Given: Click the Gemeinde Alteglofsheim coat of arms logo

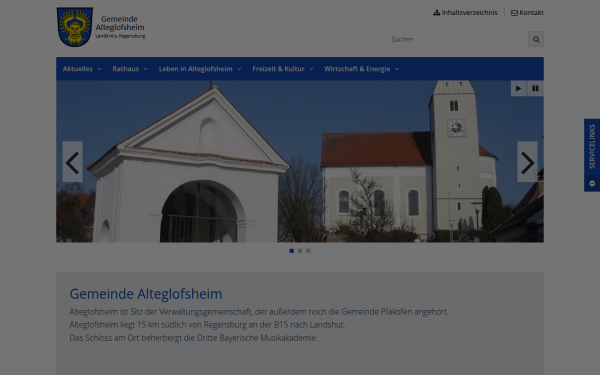Looking at the screenshot, I should pyautogui.click(x=75, y=27).
